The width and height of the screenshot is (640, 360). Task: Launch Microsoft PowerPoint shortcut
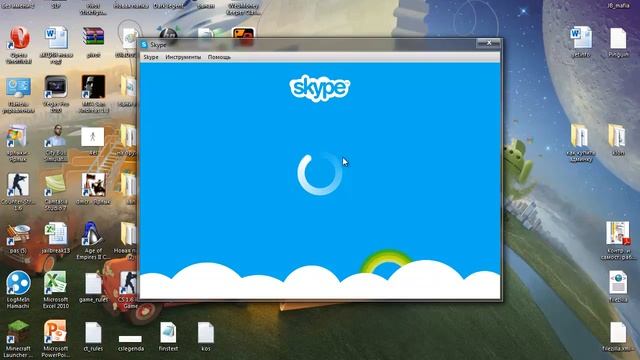pyautogui.click(x=56, y=339)
